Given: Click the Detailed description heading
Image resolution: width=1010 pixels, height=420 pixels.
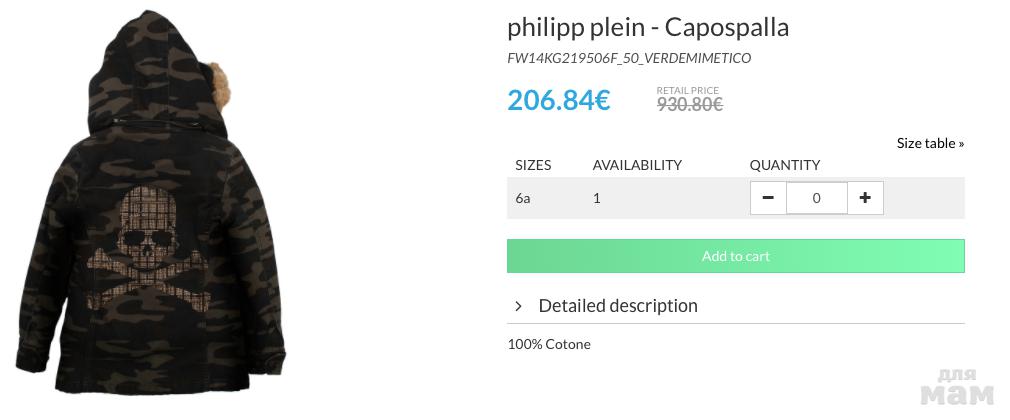Looking at the screenshot, I should (x=618, y=306).
